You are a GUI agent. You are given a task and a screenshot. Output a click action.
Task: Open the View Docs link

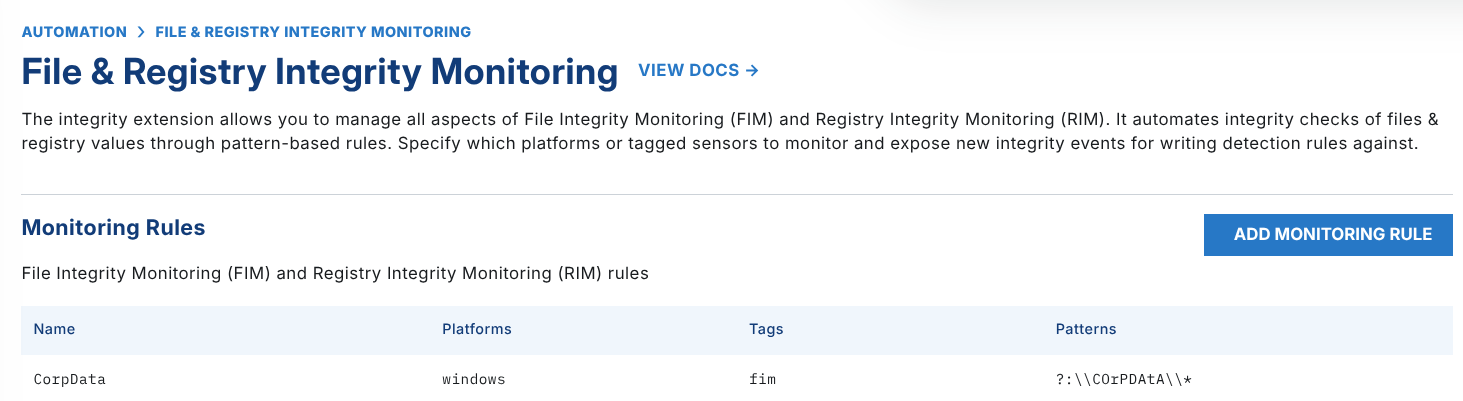coord(689,71)
